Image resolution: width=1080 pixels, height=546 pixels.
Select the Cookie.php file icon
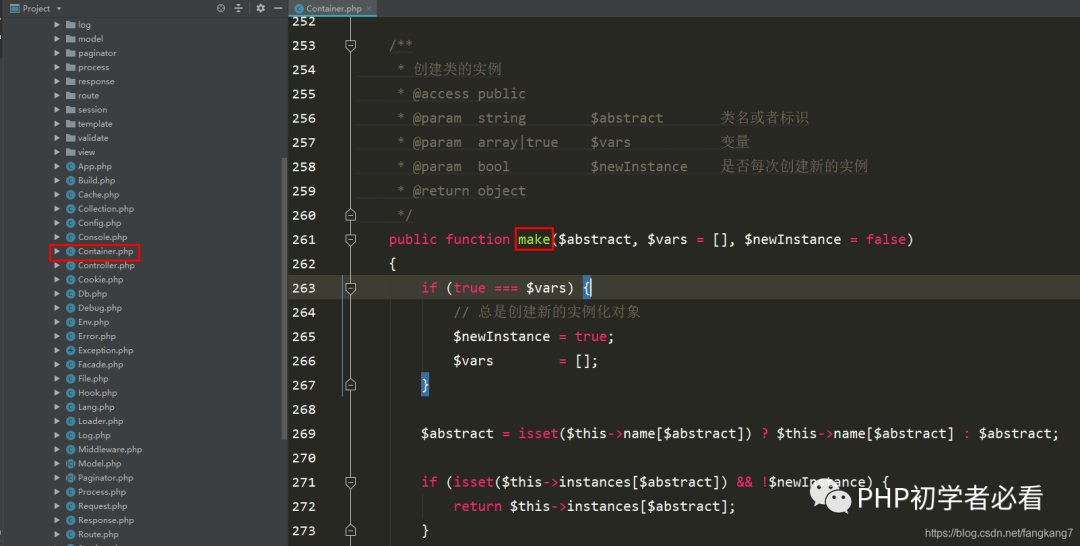(70, 280)
